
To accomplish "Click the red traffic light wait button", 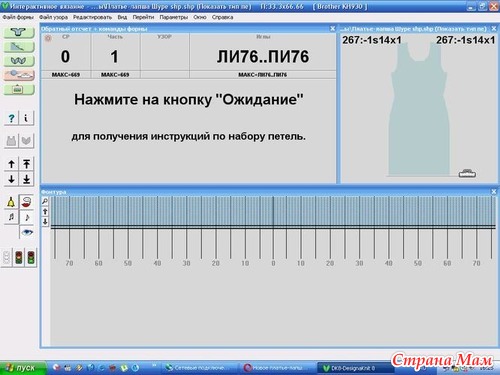I will (19, 258).
